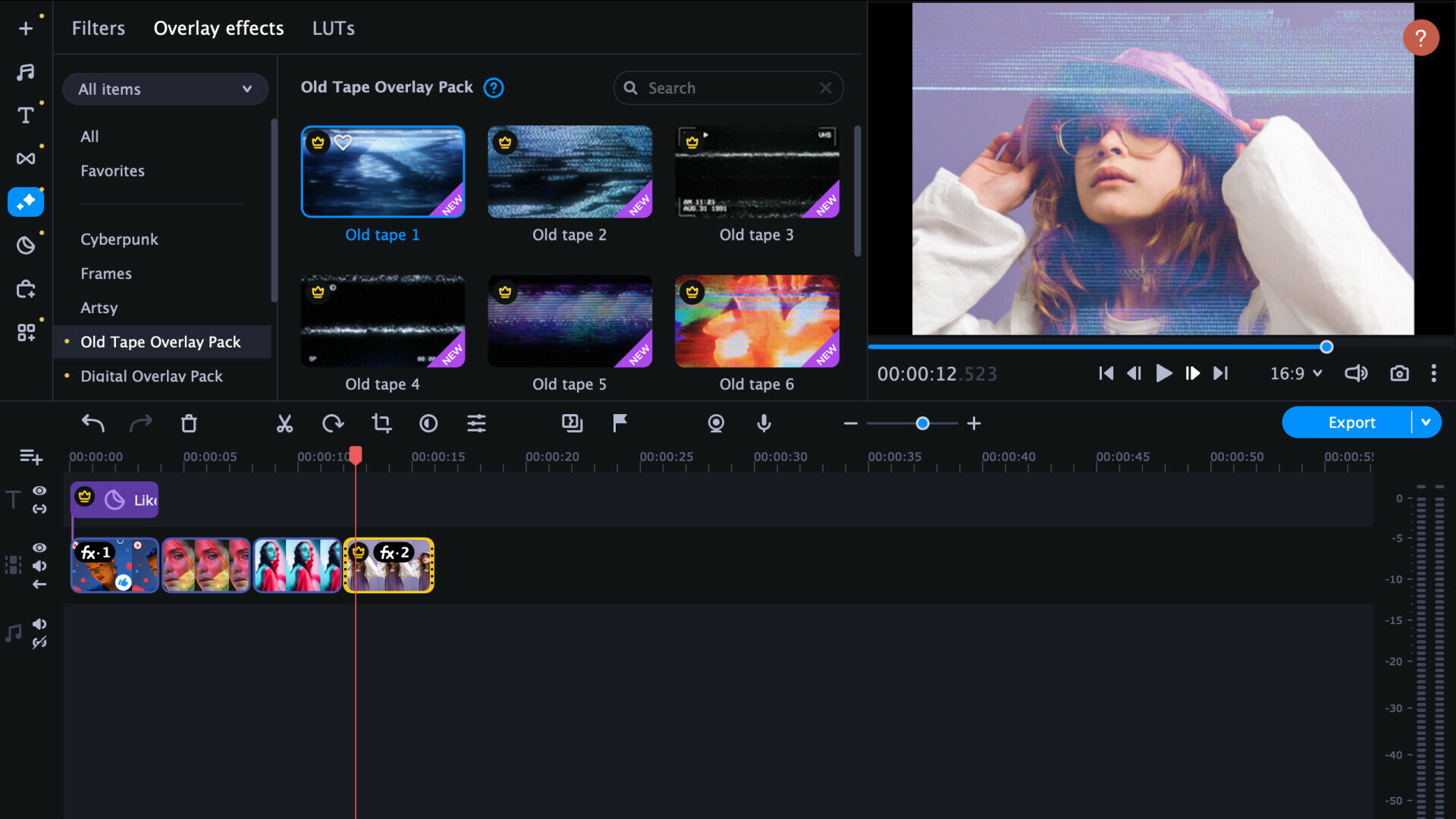Start voiceover recording with the microphone icon
1456x819 pixels.
[x=764, y=423]
